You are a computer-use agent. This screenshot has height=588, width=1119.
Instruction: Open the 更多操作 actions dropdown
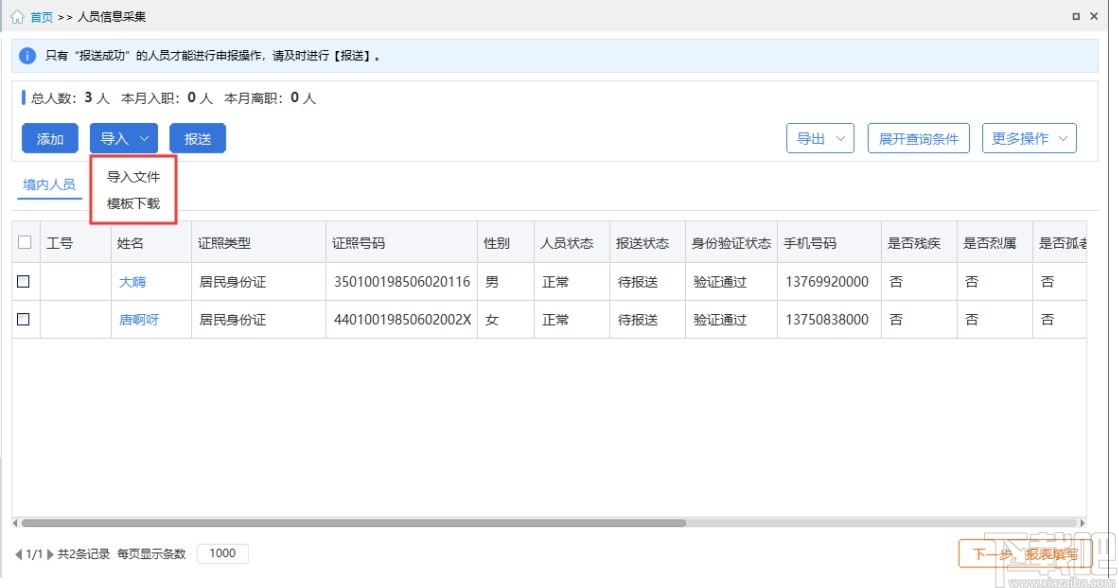click(1029, 138)
